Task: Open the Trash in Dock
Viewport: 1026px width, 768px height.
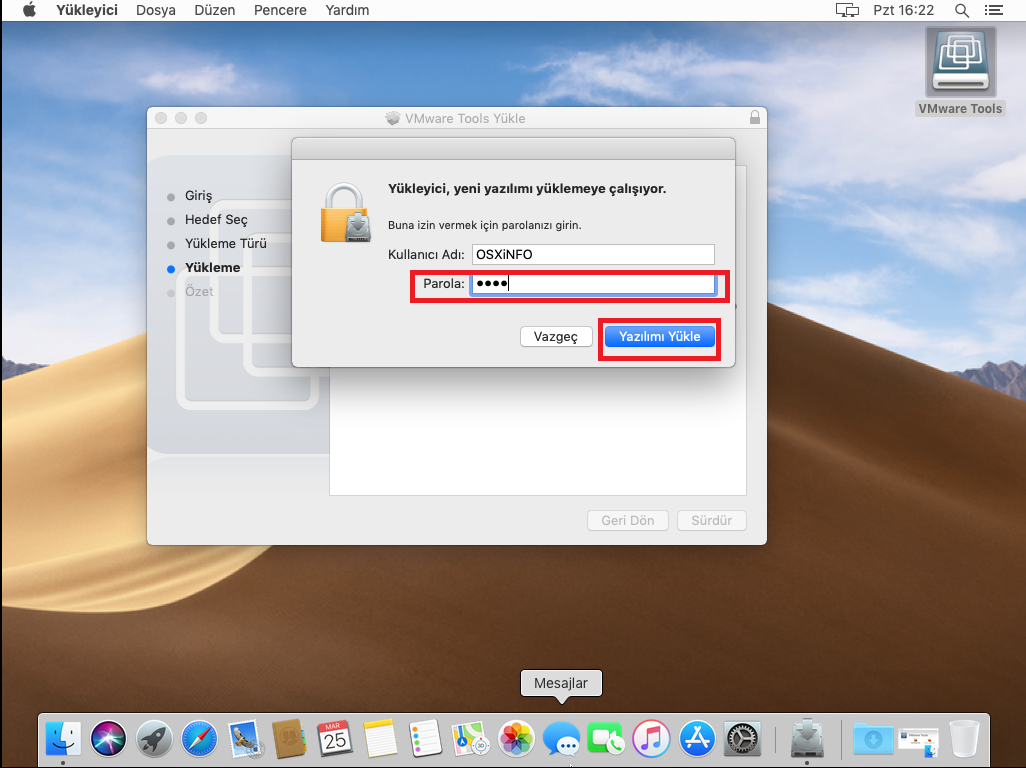Action: click(x=964, y=739)
